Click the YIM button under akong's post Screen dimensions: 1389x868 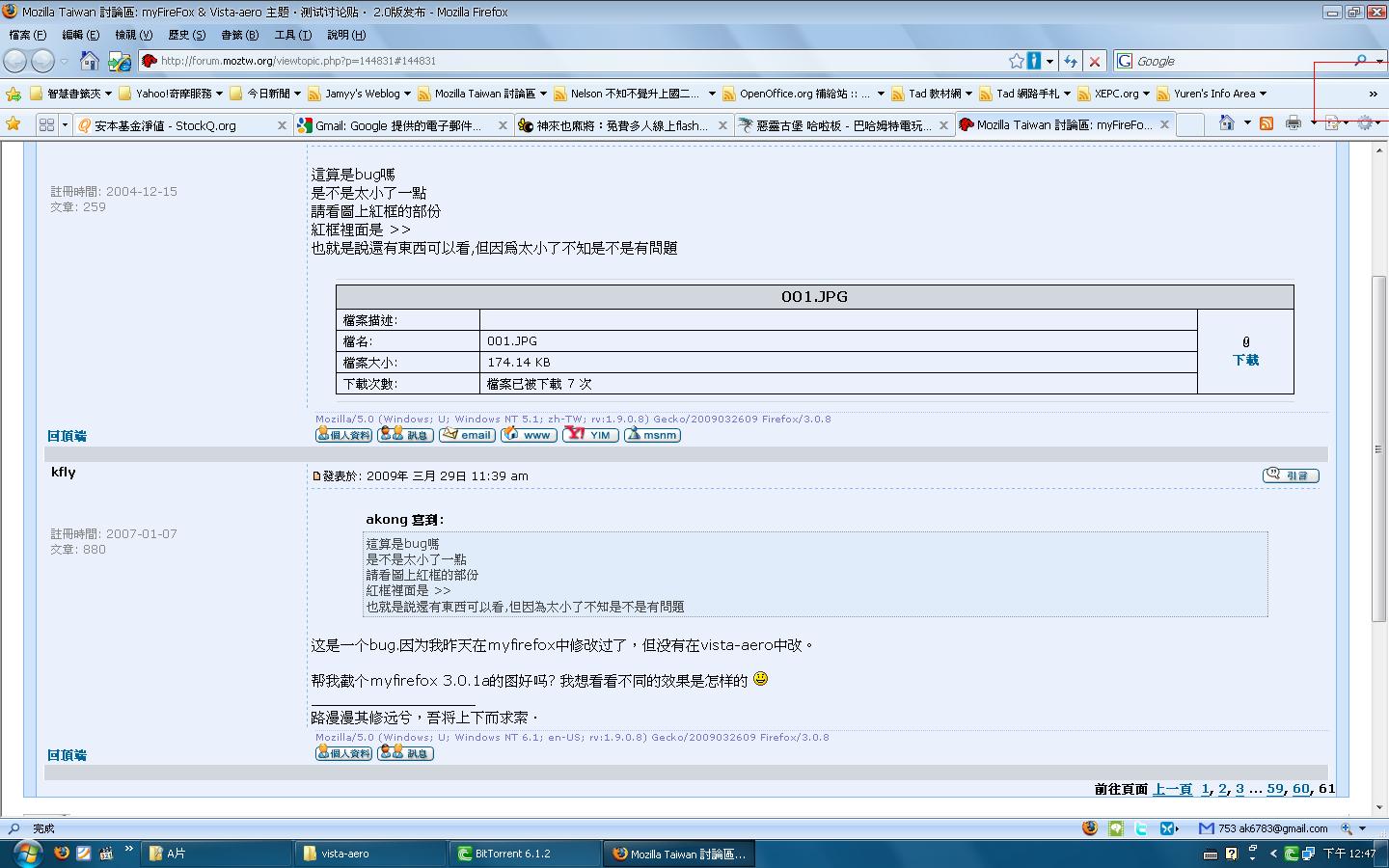590,435
